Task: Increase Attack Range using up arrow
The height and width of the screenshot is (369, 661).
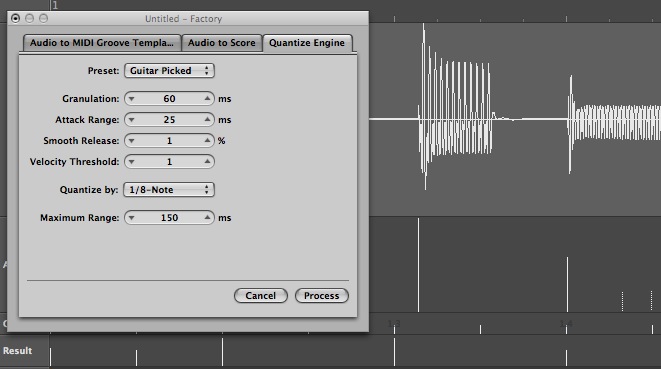Action: (207, 120)
